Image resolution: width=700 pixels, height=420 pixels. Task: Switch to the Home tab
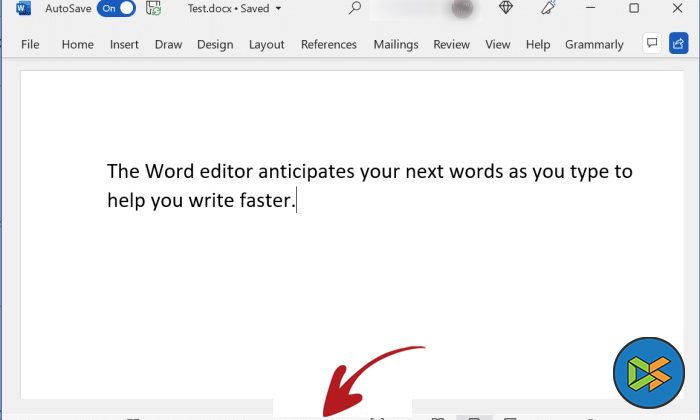(x=78, y=44)
